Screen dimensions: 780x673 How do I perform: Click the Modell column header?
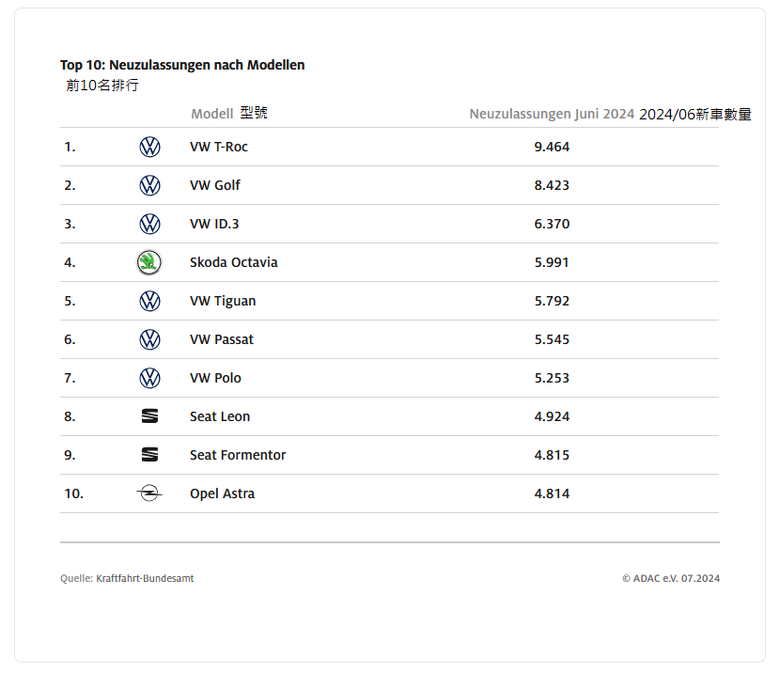coord(212,114)
